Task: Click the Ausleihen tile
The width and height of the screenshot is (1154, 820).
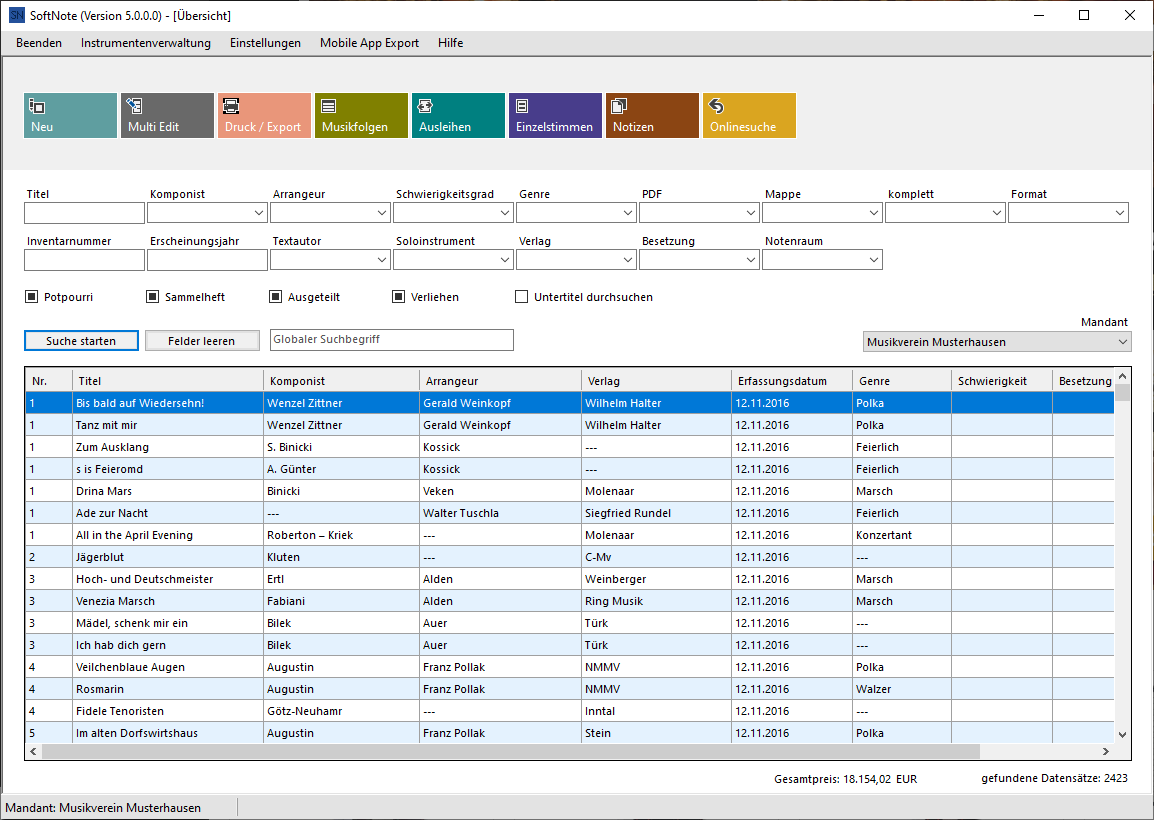Action: pos(458,116)
